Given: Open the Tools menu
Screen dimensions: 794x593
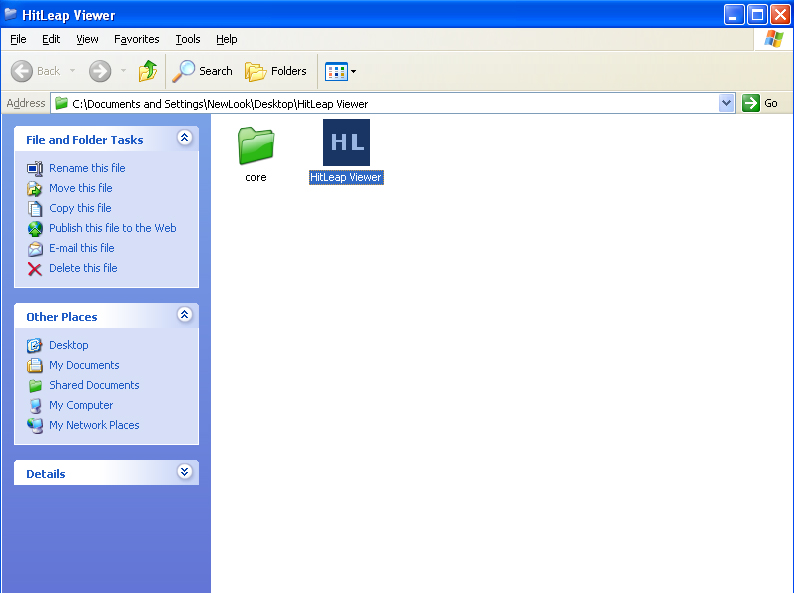Looking at the screenshot, I should [x=188, y=39].
